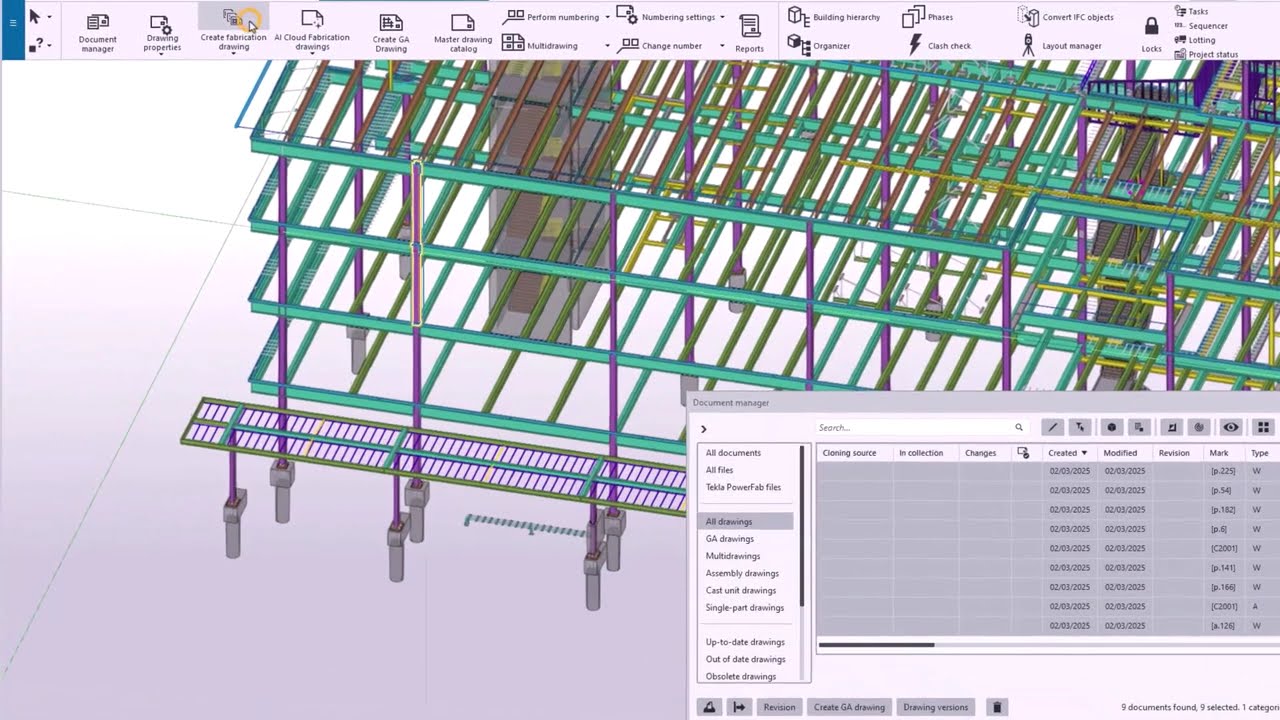This screenshot has width=1280, height=720.
Task: Select Cast unit drawings category
Action: pos(741,590)
